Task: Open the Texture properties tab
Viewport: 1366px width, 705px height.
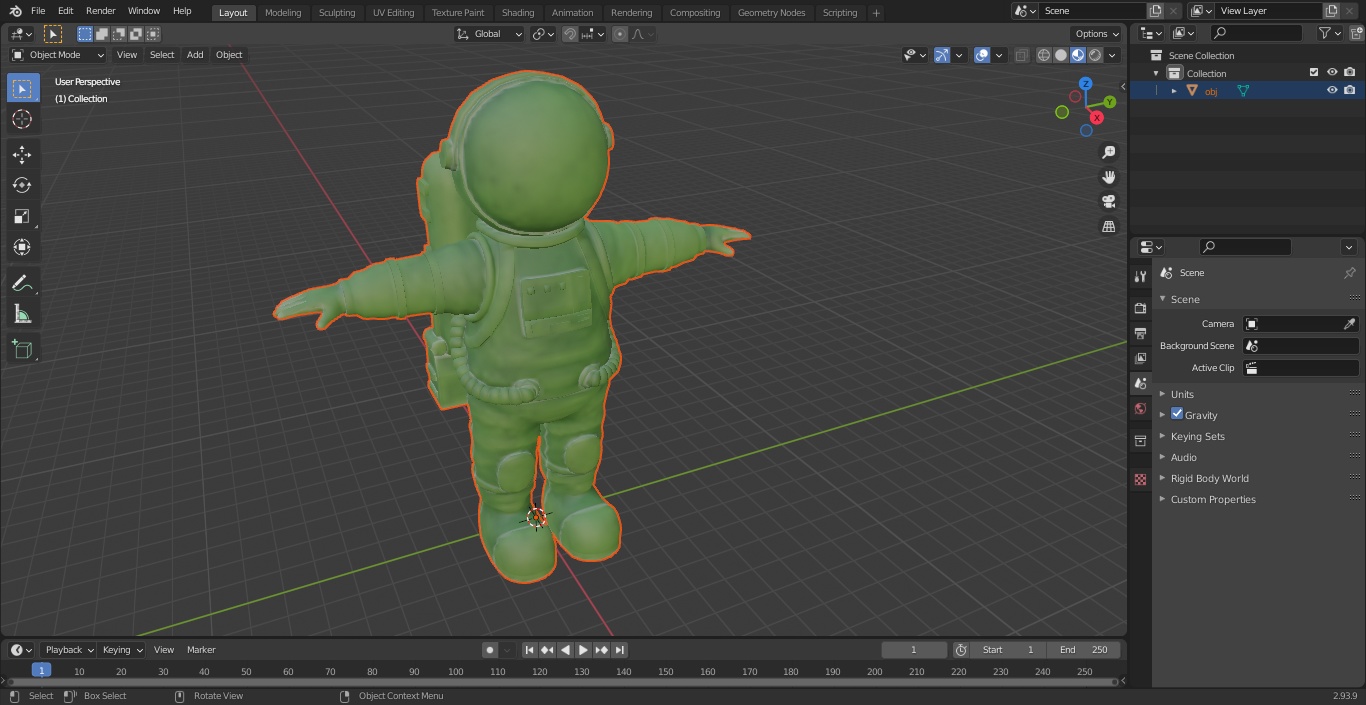Action: click(x=1140, y=480)
